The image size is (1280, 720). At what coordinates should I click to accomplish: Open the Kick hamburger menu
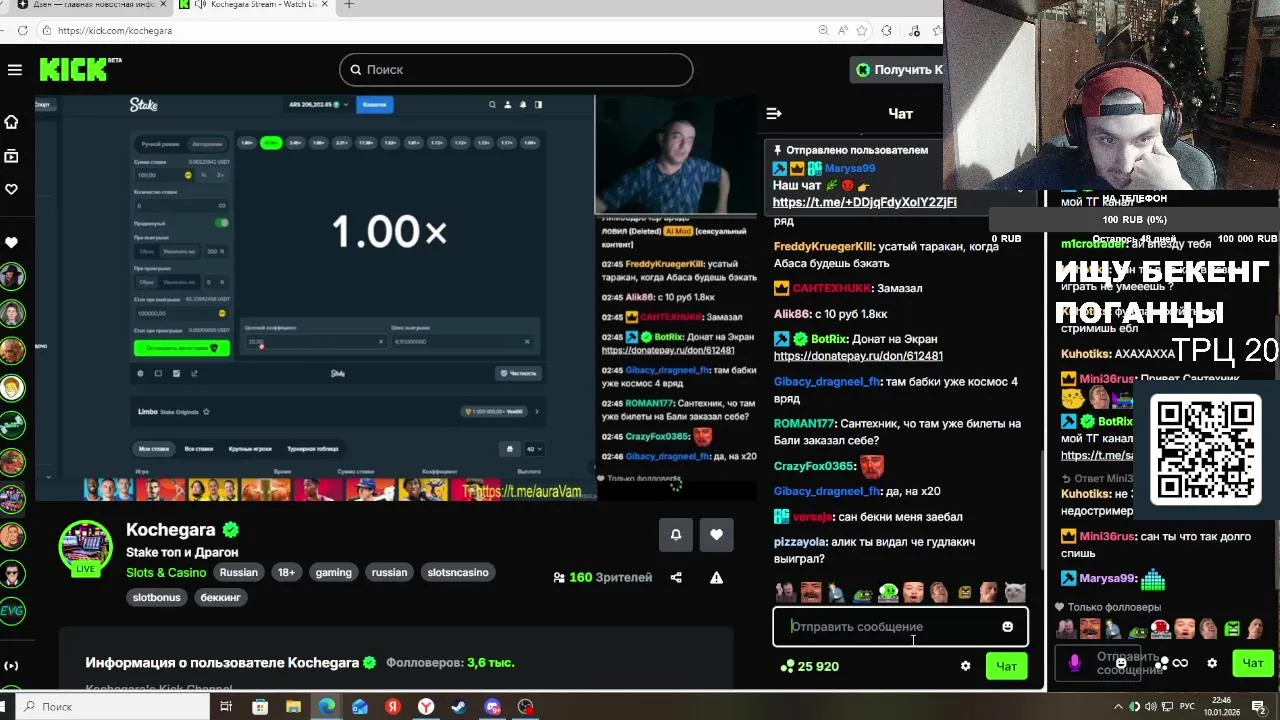14,70
